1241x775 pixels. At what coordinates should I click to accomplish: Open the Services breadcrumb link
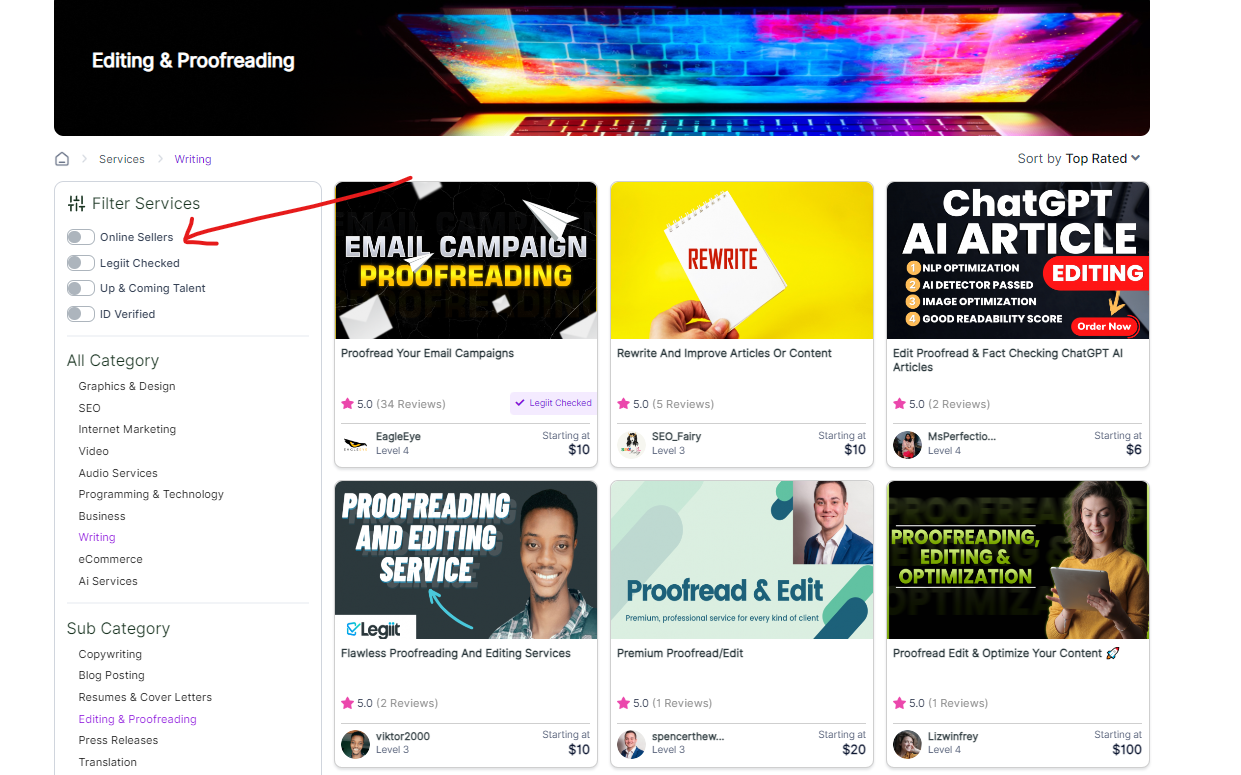tap(122, 159)
